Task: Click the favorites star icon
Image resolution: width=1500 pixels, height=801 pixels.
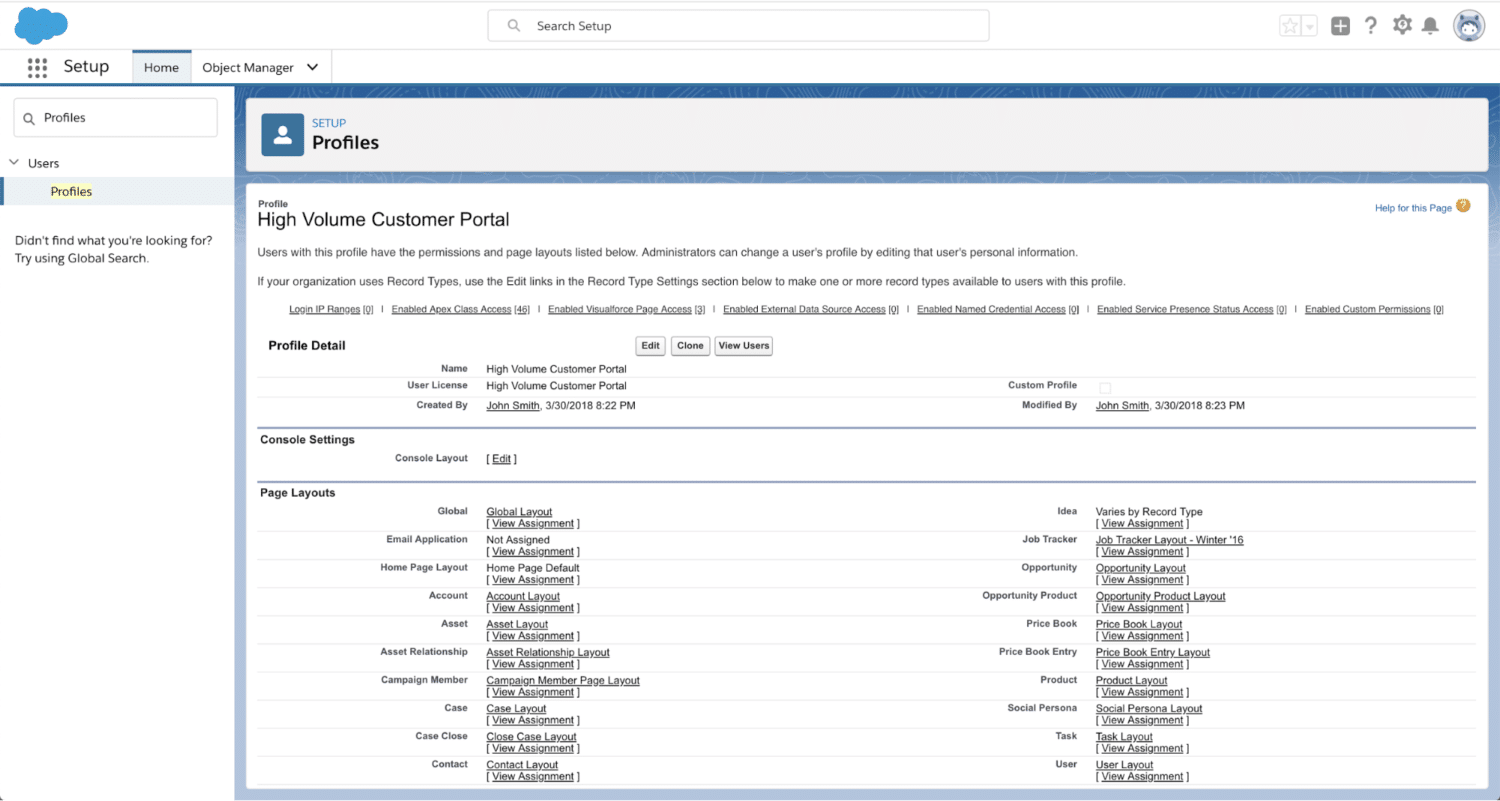Action: coord(1290,25)
